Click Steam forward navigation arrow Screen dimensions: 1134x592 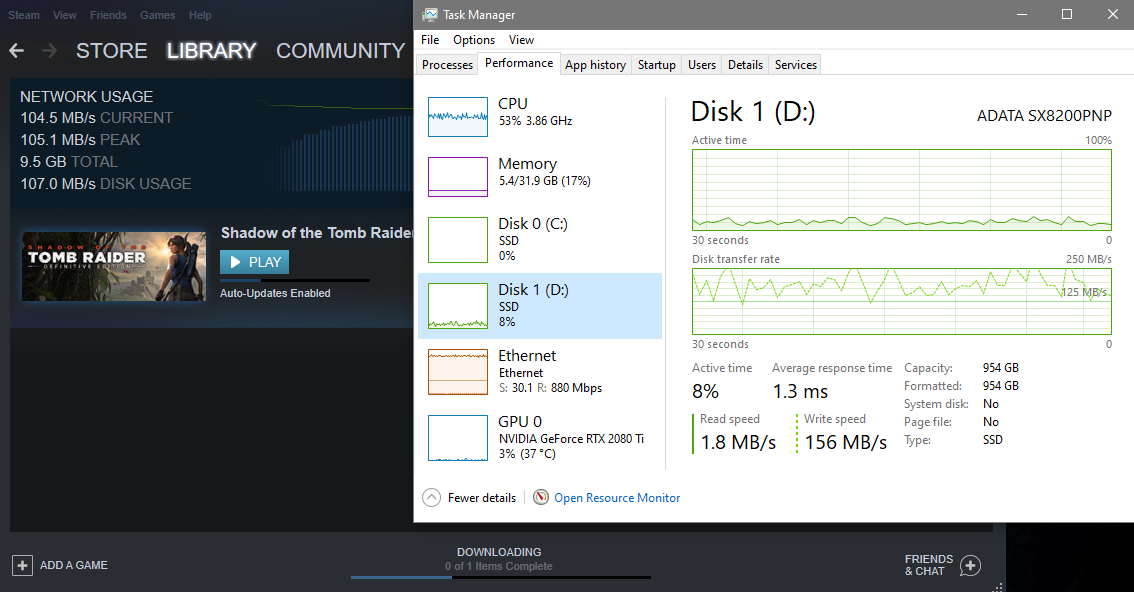click(x=49, y=50)
